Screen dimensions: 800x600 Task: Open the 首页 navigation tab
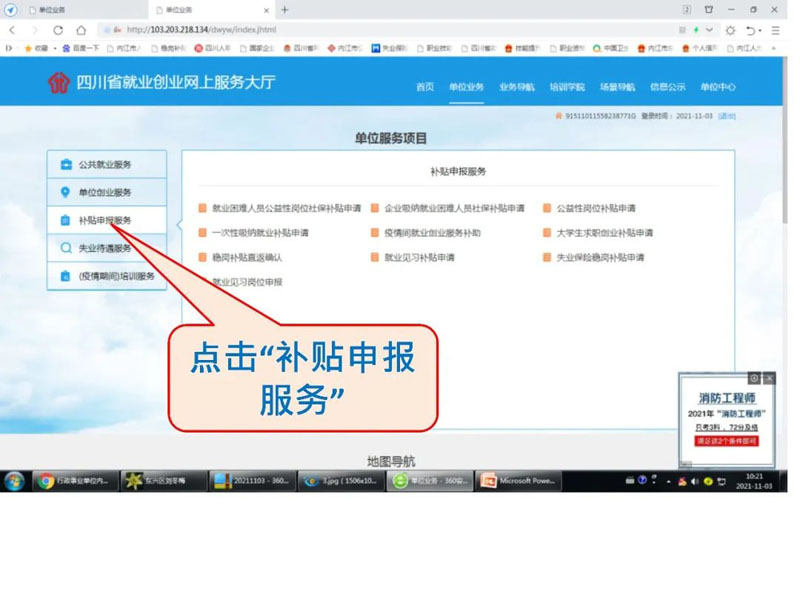[x=425, y=87]
